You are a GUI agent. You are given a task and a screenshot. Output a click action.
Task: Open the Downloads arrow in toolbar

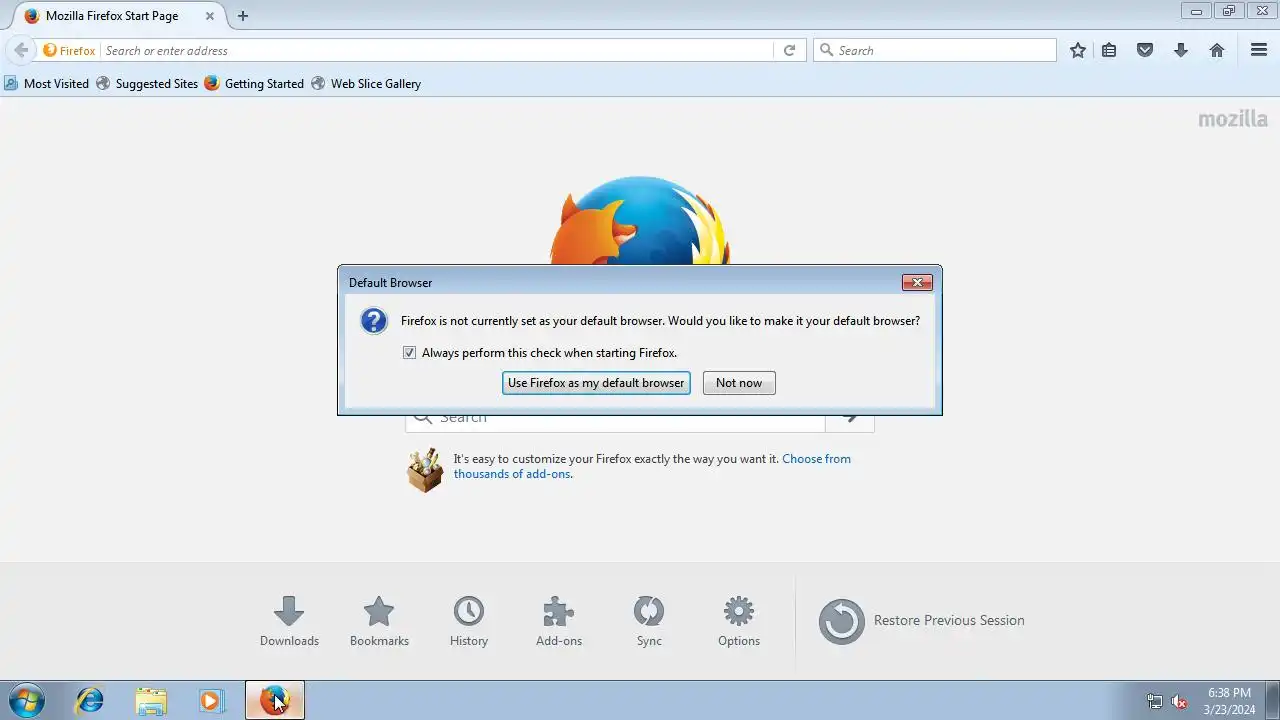tap(1181, 50)
